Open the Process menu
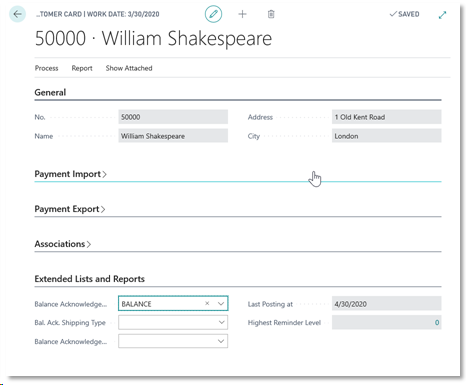The image size is (466, 385). coord(46,68)
